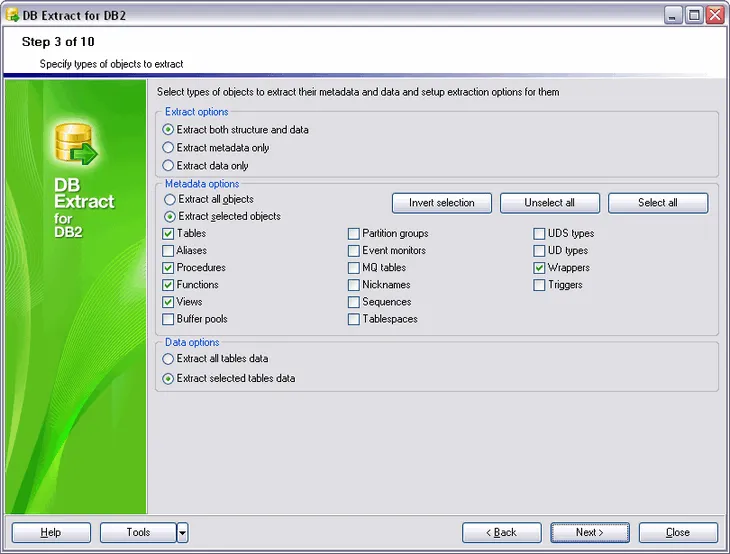Click the DB Extract database logo in sidebar
Viewport: 730px width, 554px height.
[76, 144]
